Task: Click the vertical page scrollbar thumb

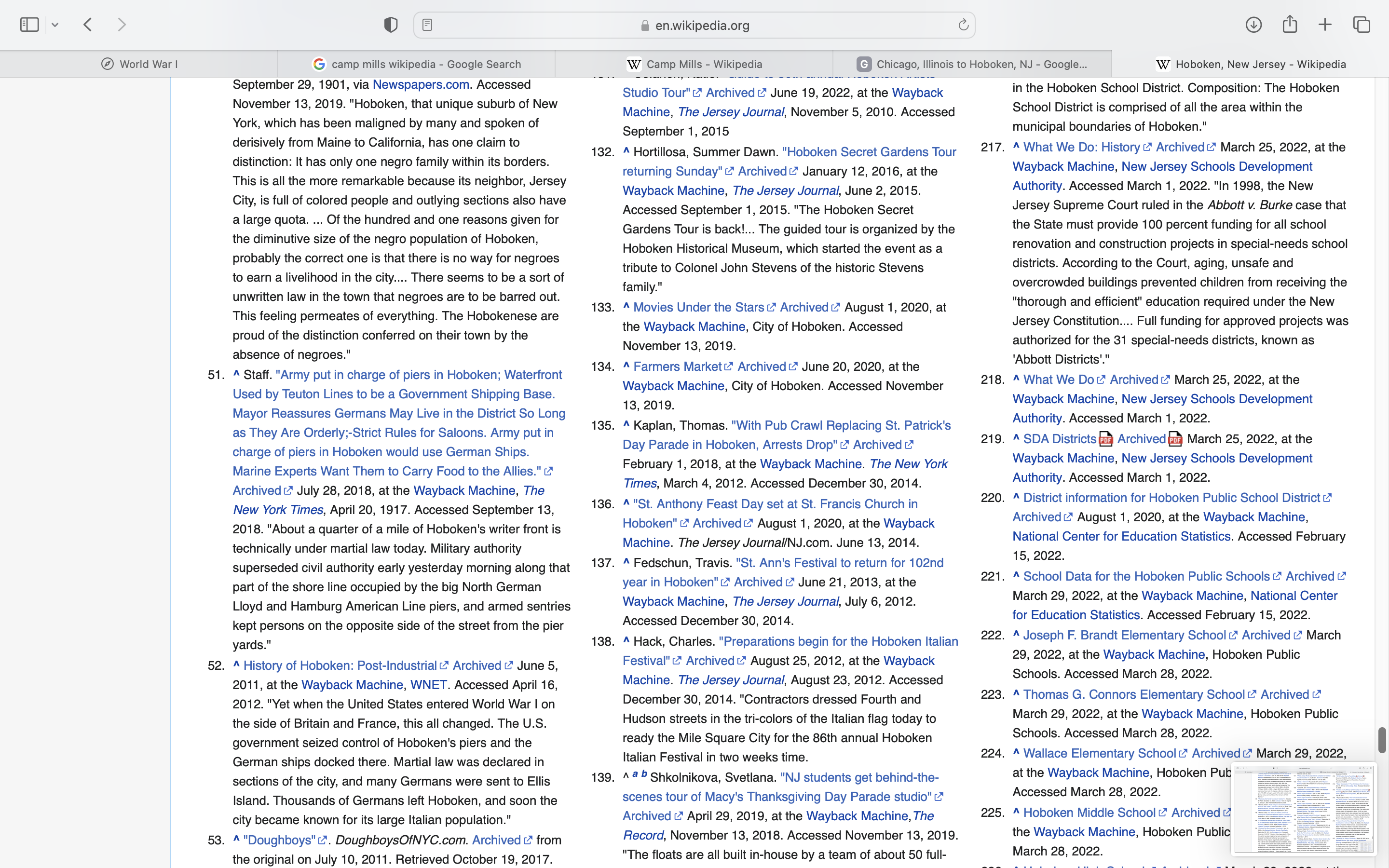Action: 1382,740
